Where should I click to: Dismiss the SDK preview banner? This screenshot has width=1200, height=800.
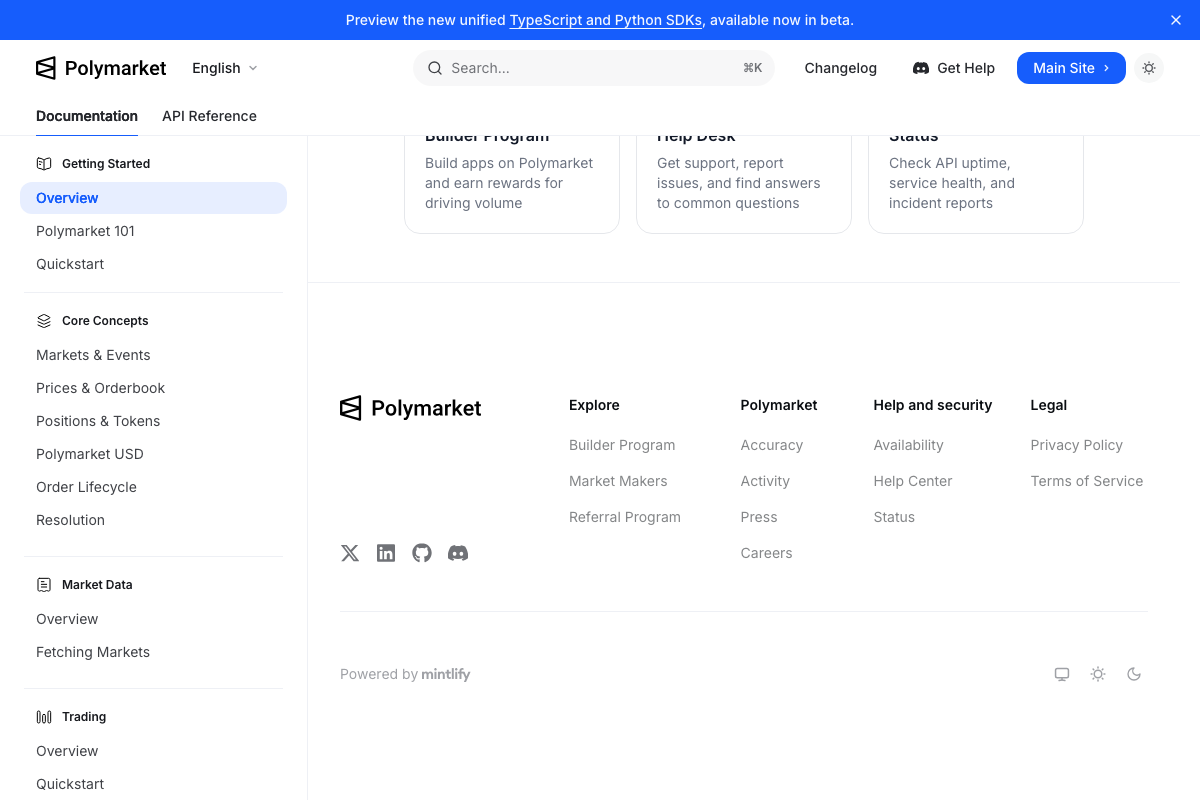tap(1176, 20)
